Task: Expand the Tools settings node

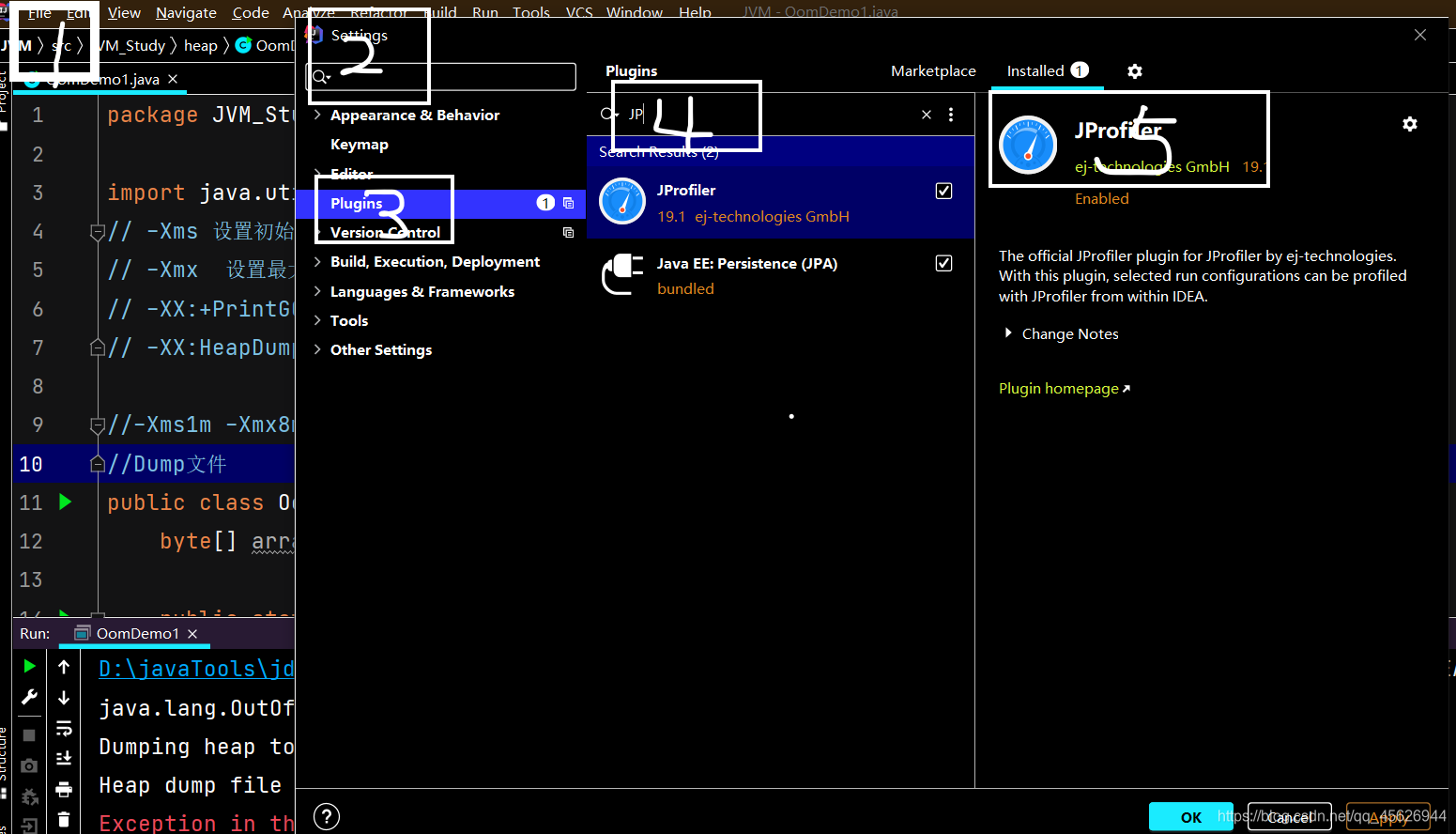Action: pyautogui.click(x=317, y=320)
